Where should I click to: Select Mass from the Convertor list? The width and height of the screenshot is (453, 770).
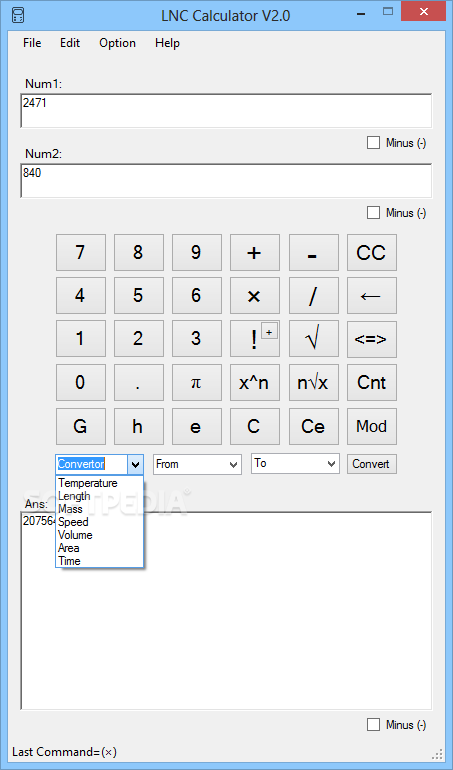pos(99,509)
